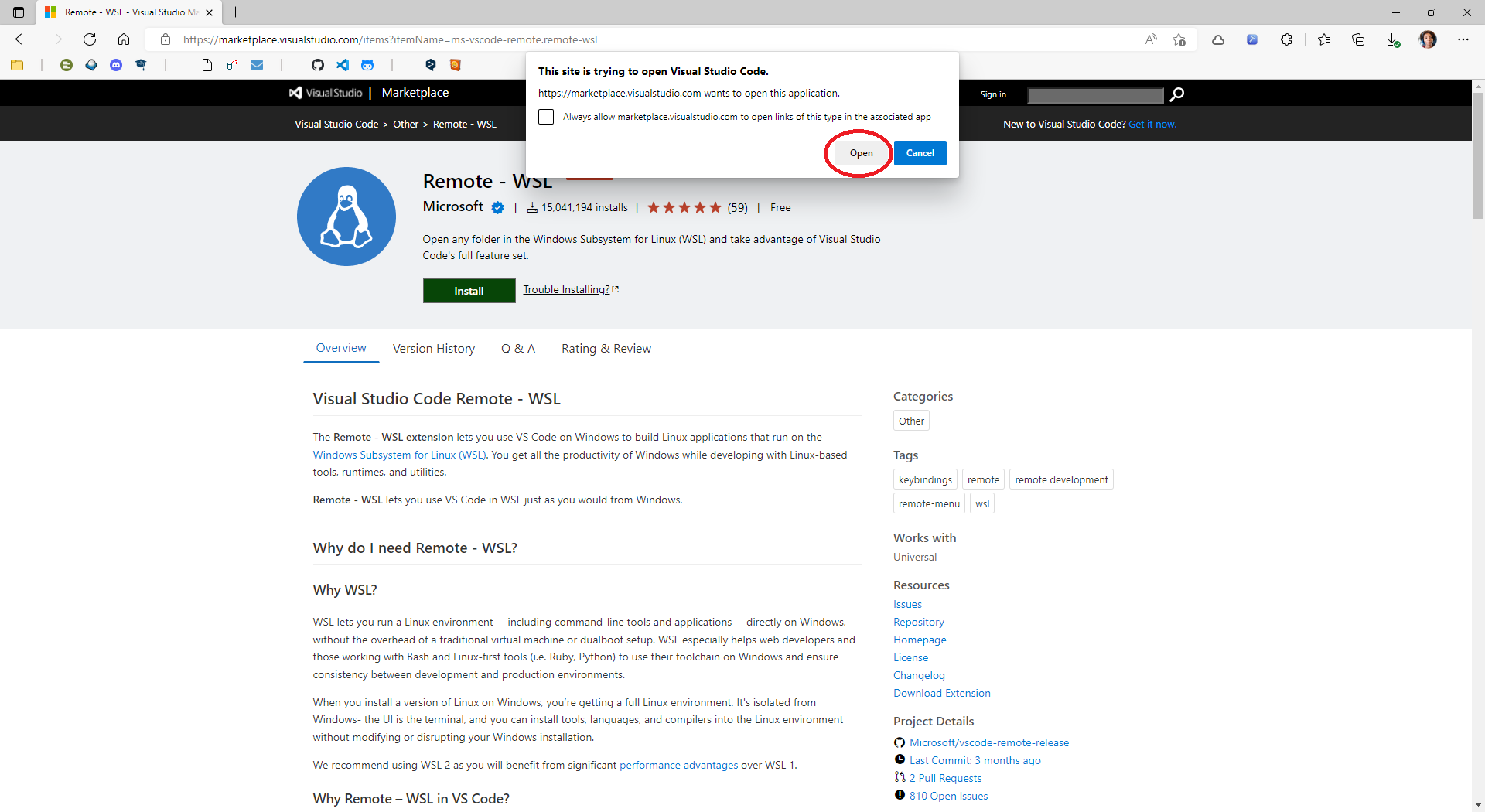Open the Favorites list
This screenshot has height=812, width=1485.
pos(1324,39)
